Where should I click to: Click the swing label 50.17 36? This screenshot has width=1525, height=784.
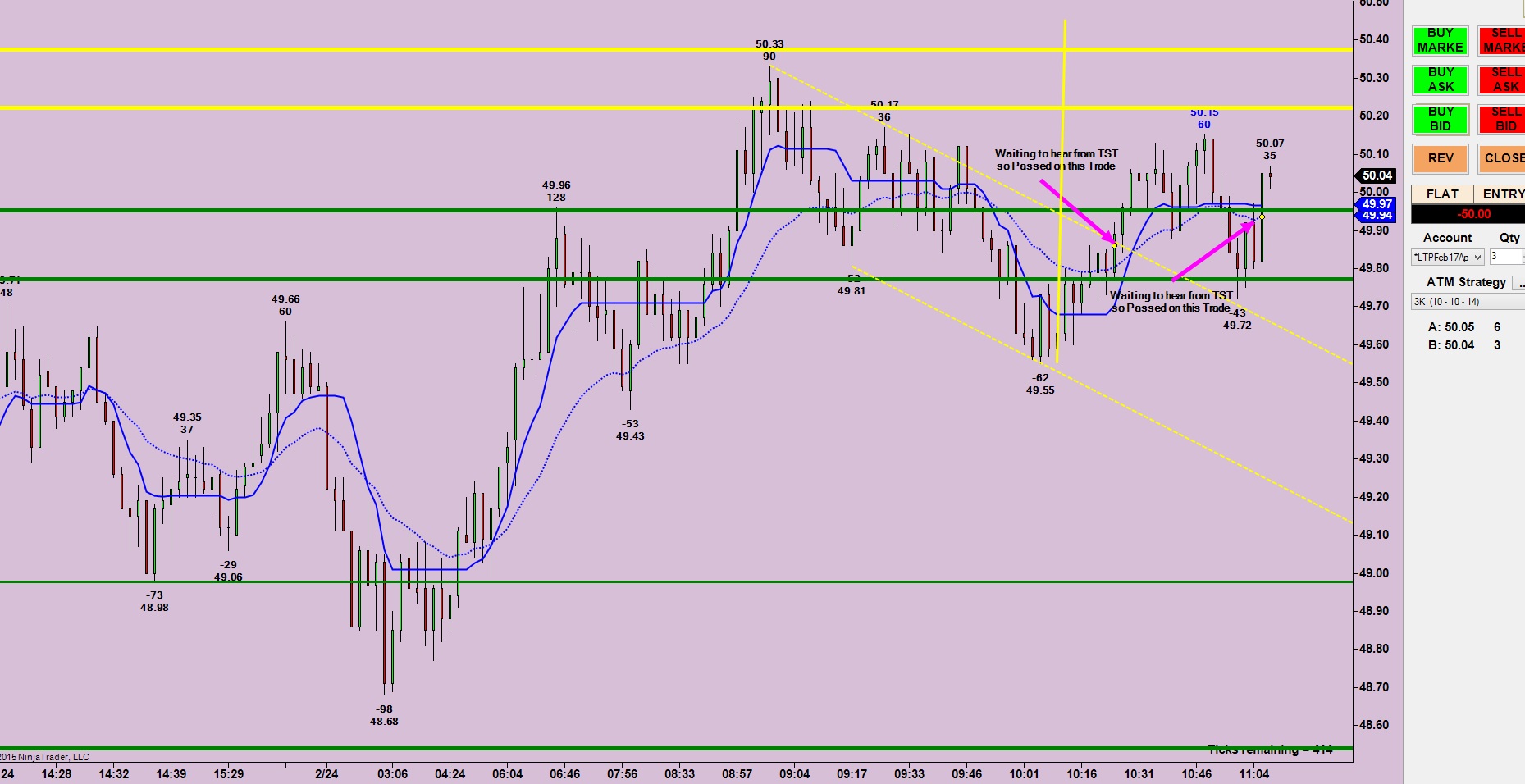tap(884, 111)
